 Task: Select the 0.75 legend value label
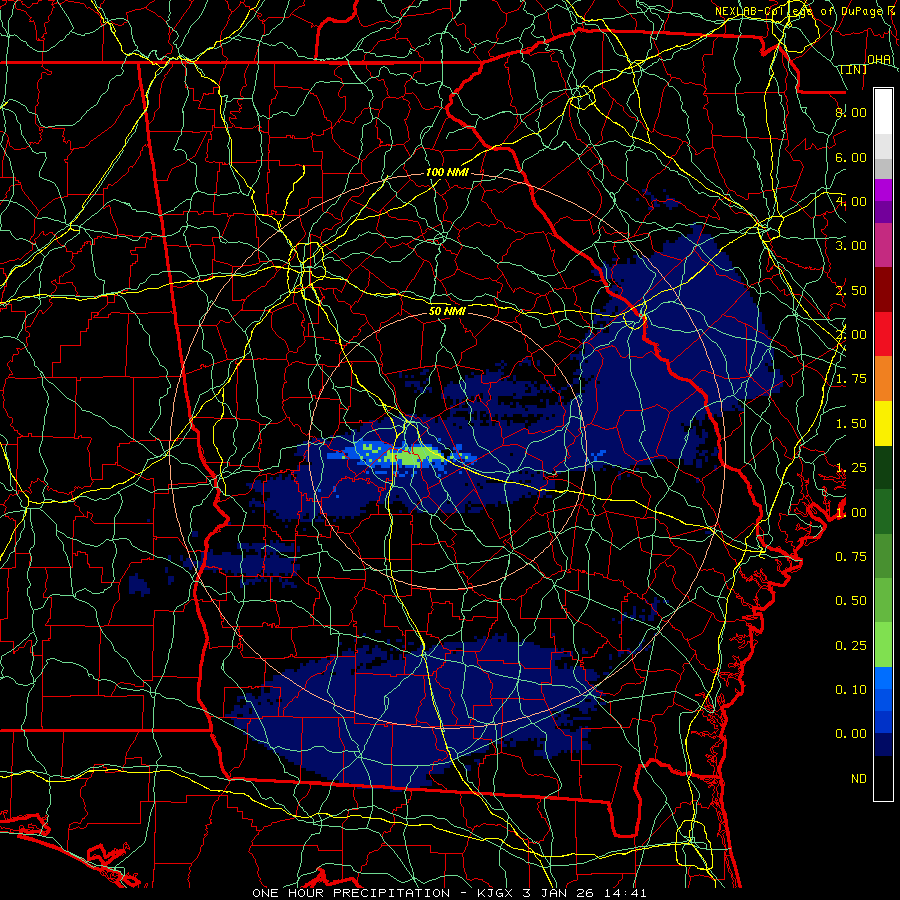pyautogui.click(x=851, y=557)
